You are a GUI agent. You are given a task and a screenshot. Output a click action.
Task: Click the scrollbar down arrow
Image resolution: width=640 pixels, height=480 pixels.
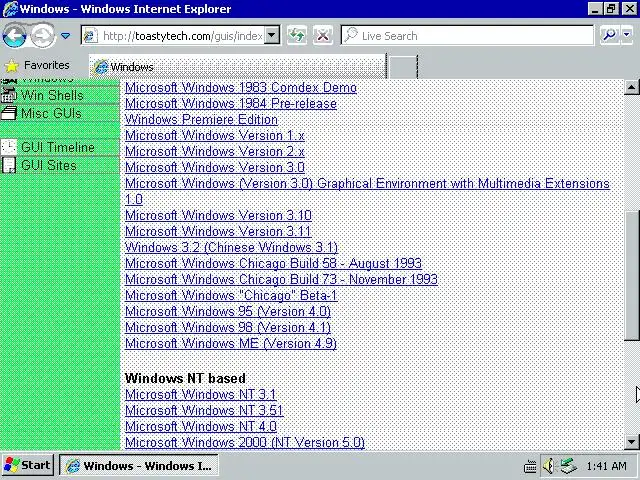pyautogui.click(x=631, y=442)
